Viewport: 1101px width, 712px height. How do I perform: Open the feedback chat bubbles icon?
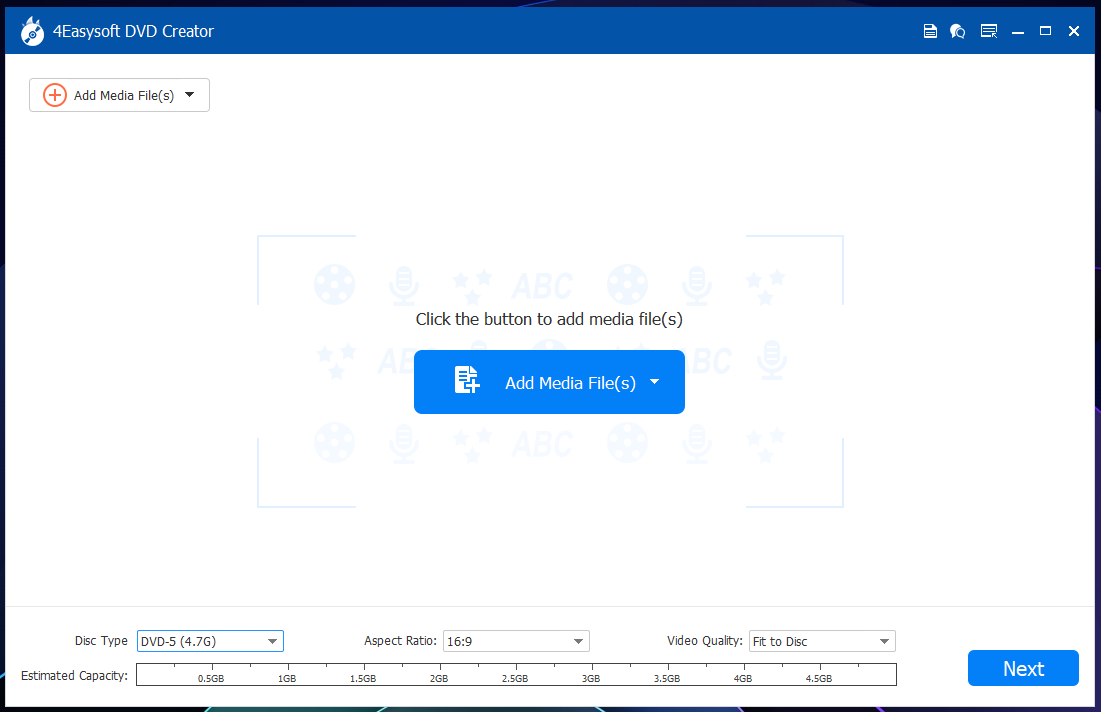(958, 31)
